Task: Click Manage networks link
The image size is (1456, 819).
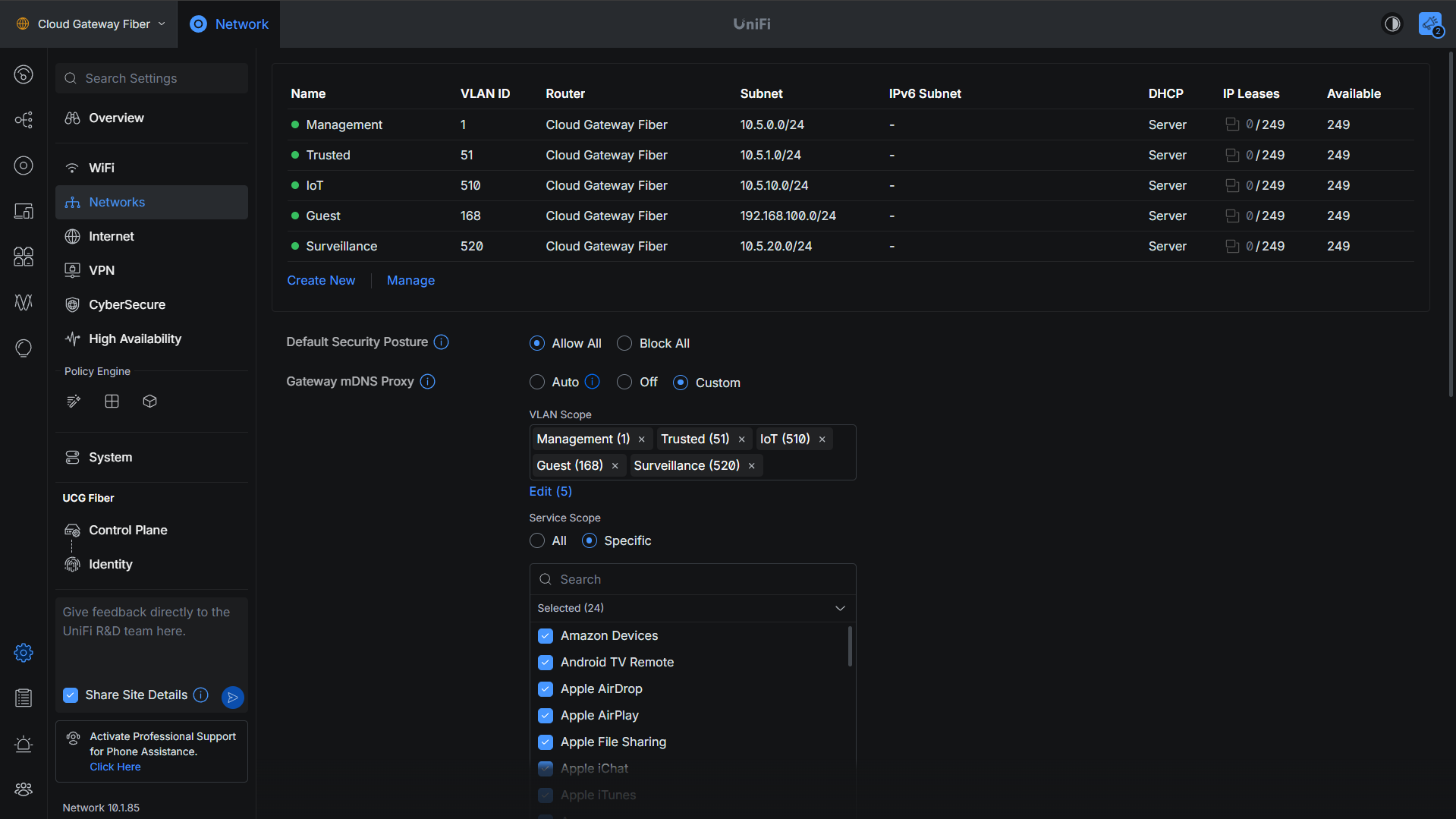Action: (410, 280)
